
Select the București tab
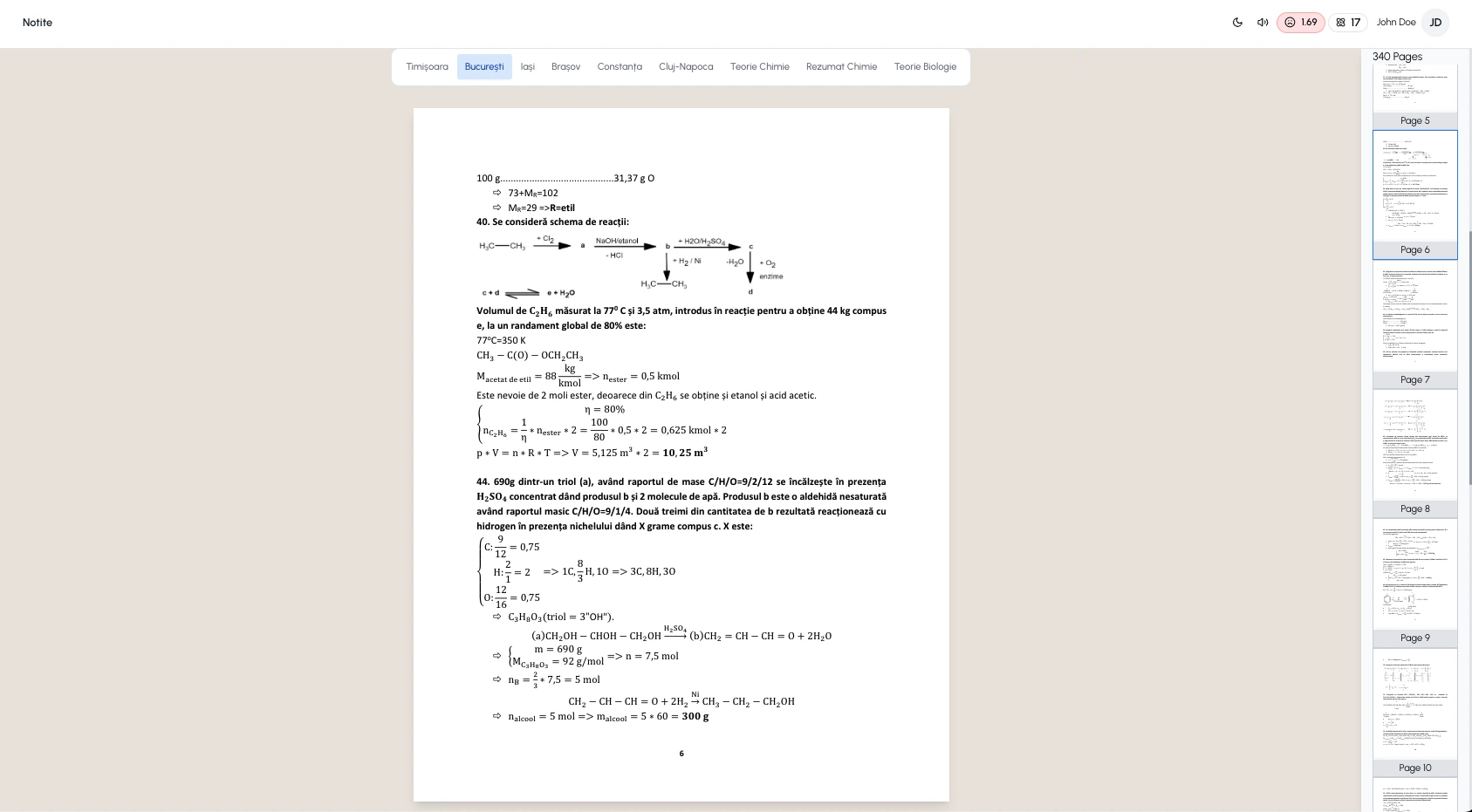(x=484, y=66)
